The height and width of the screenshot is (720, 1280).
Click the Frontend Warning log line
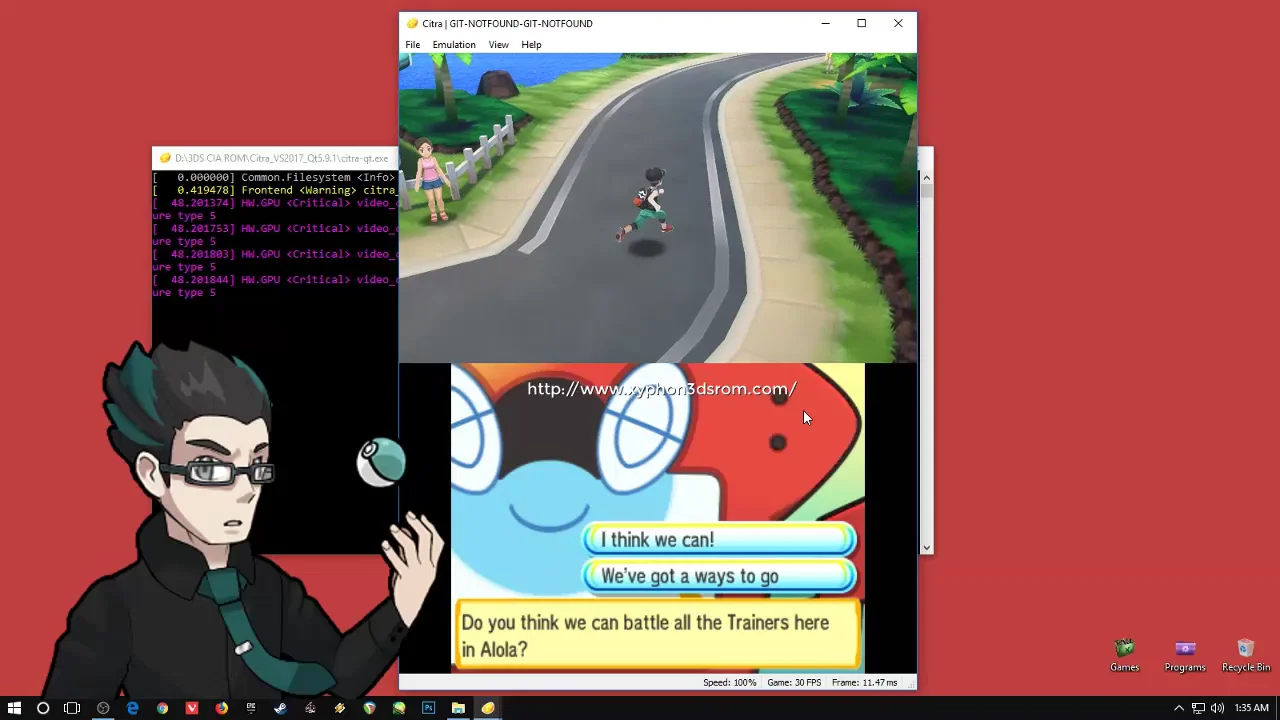click(275, 190)
